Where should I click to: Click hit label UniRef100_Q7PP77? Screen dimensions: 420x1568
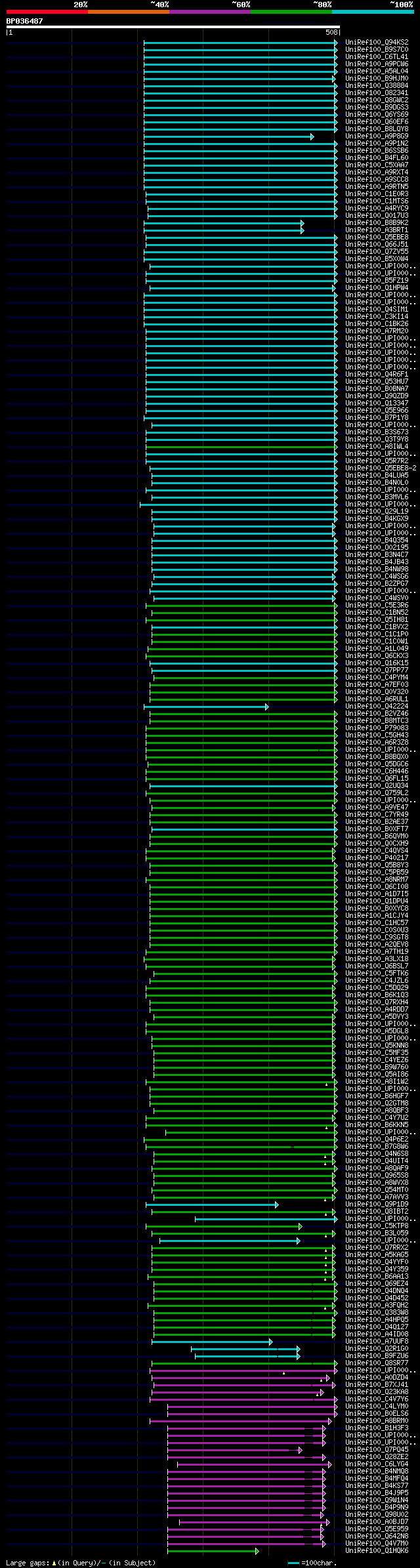click(x=377, y=671)
